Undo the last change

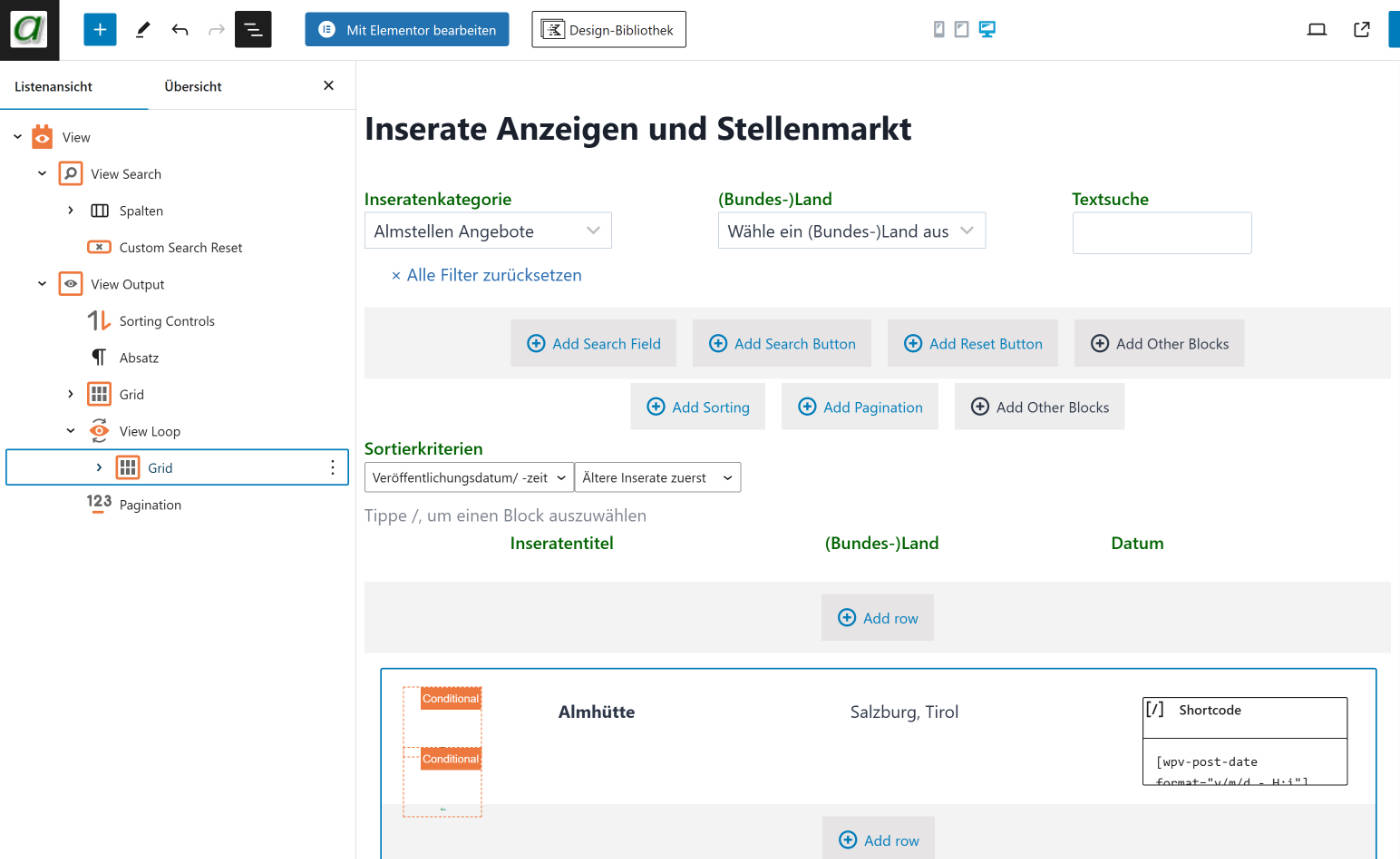(180, 30)
